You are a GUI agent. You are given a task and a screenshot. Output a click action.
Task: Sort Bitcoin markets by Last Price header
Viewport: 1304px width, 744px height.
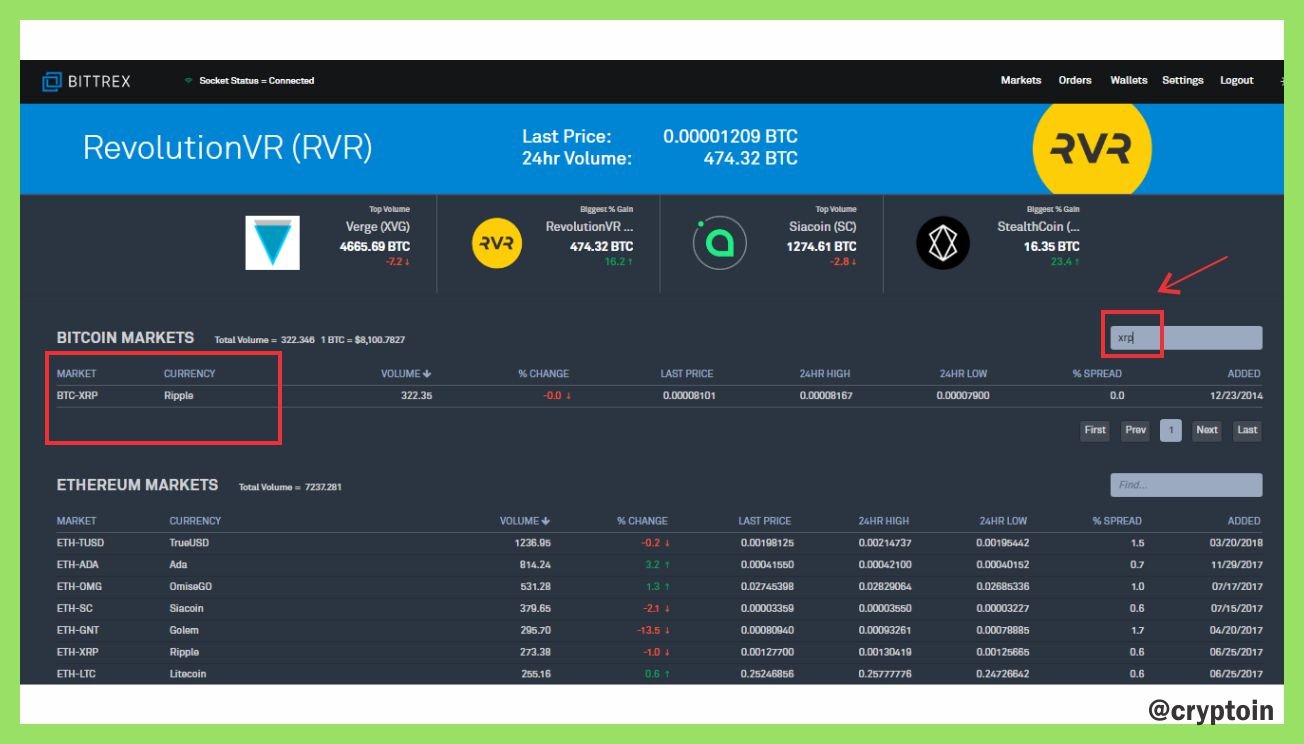coord(687,374)
